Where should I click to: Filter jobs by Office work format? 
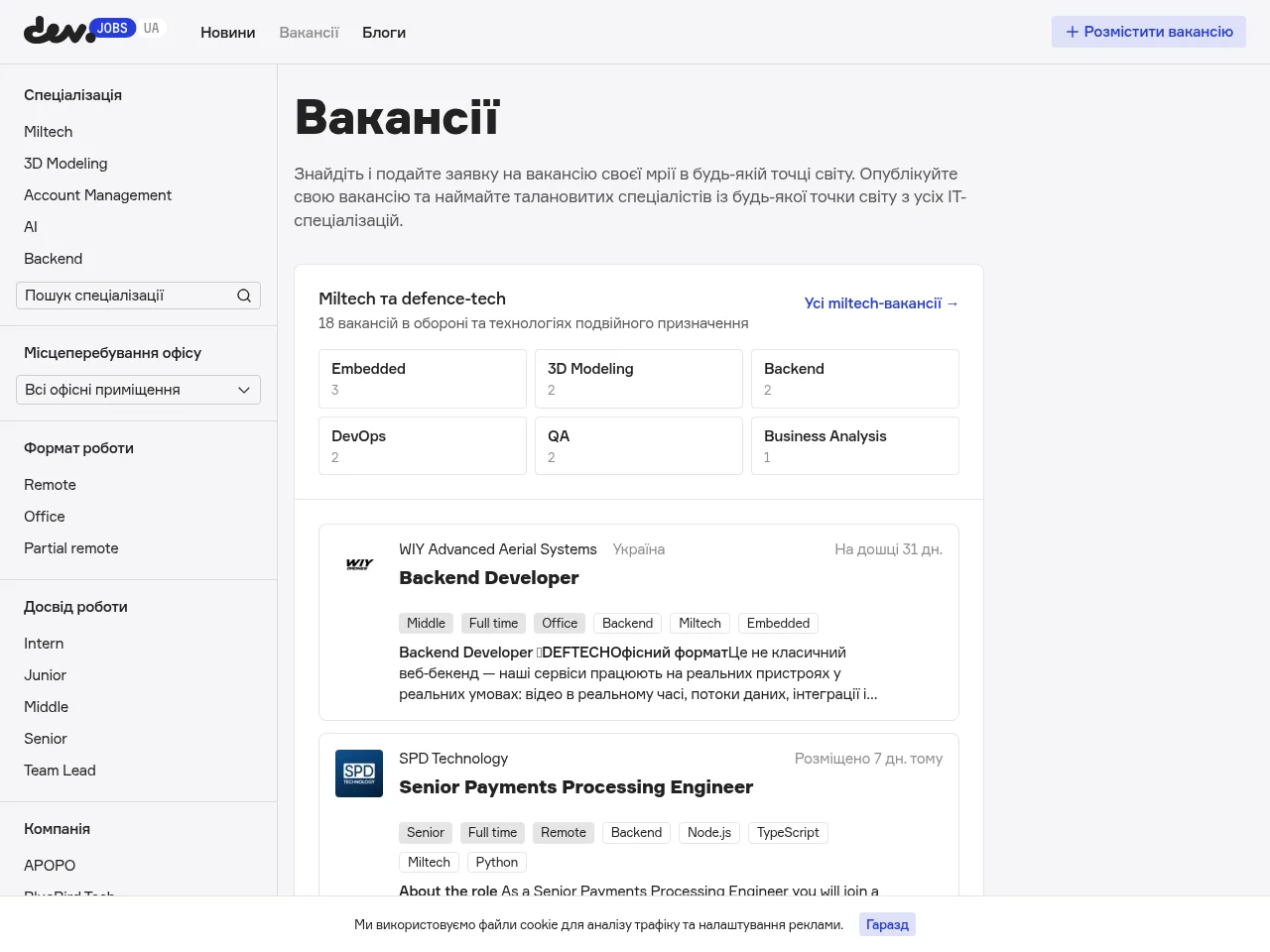point(45,517)
